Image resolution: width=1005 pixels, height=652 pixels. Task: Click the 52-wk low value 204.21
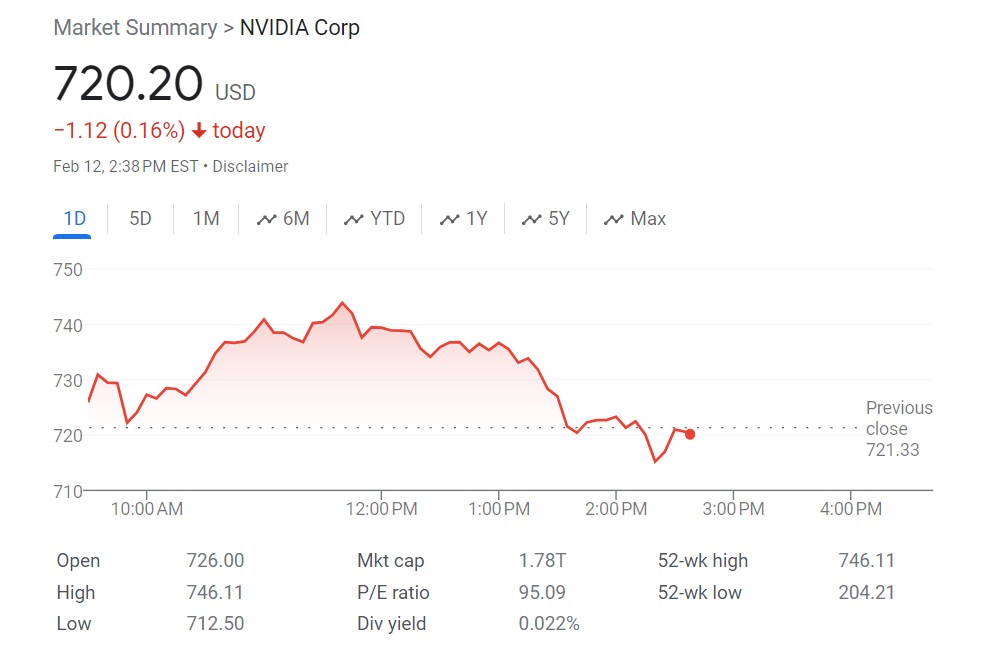(x=866, y=593)
